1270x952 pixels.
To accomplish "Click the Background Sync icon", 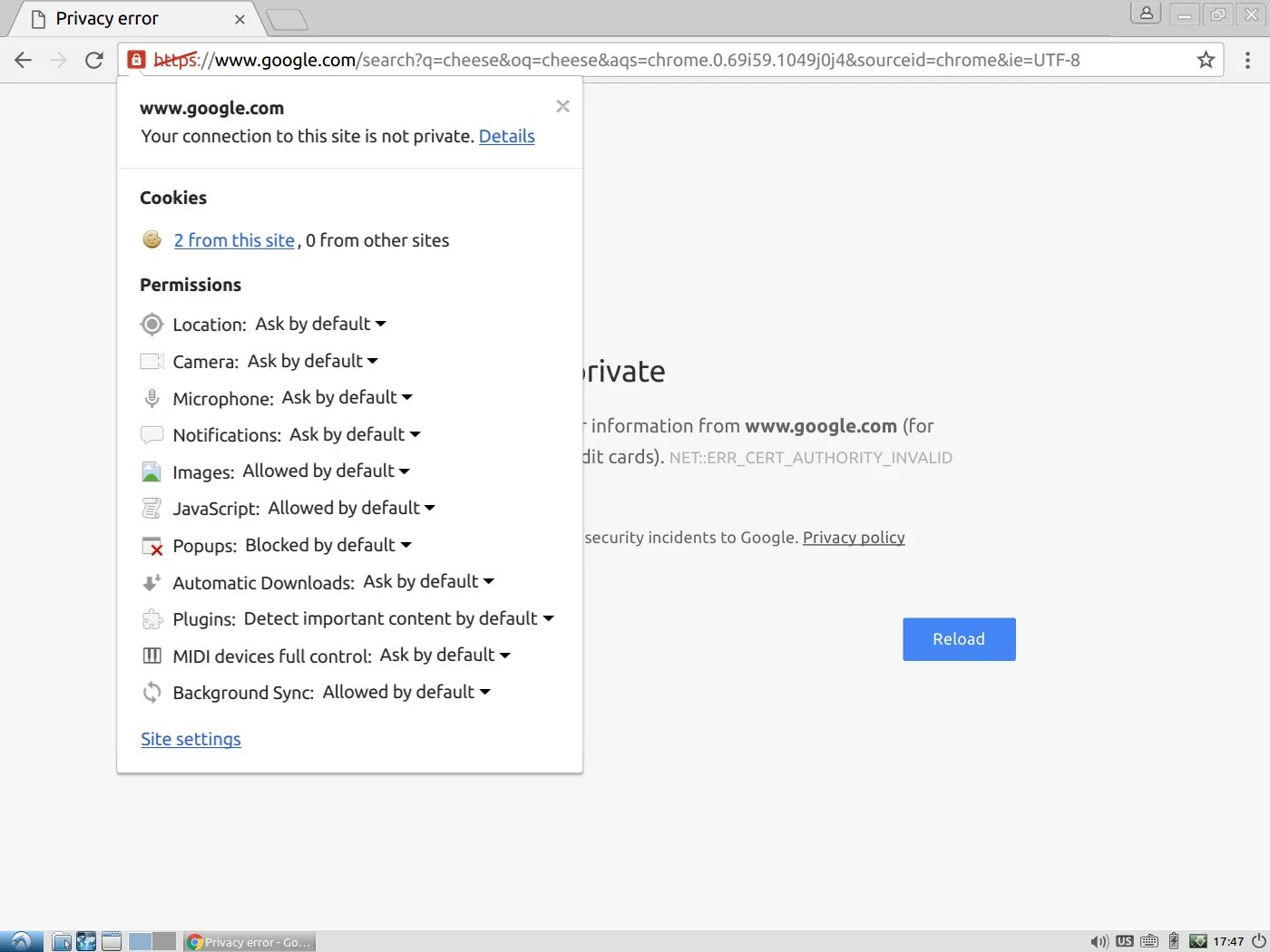I will click(x=151, y=693).
